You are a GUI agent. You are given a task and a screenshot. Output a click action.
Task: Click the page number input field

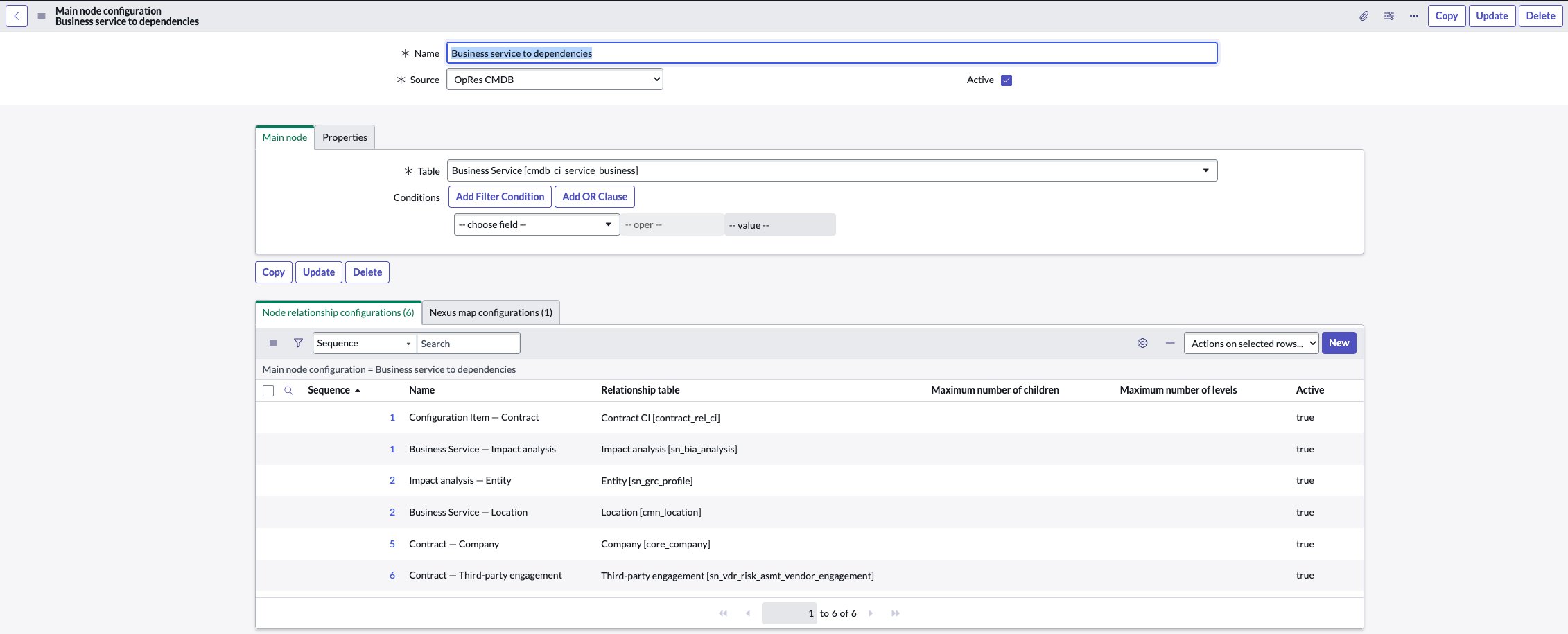tap(790, 613)
